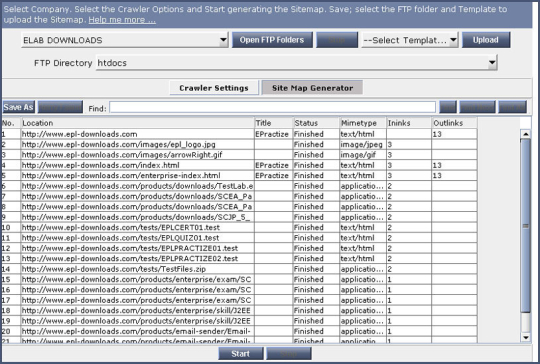Click the Status column header
The width and height of the screenshot is (540, 364).
click(x=316, y=123)
